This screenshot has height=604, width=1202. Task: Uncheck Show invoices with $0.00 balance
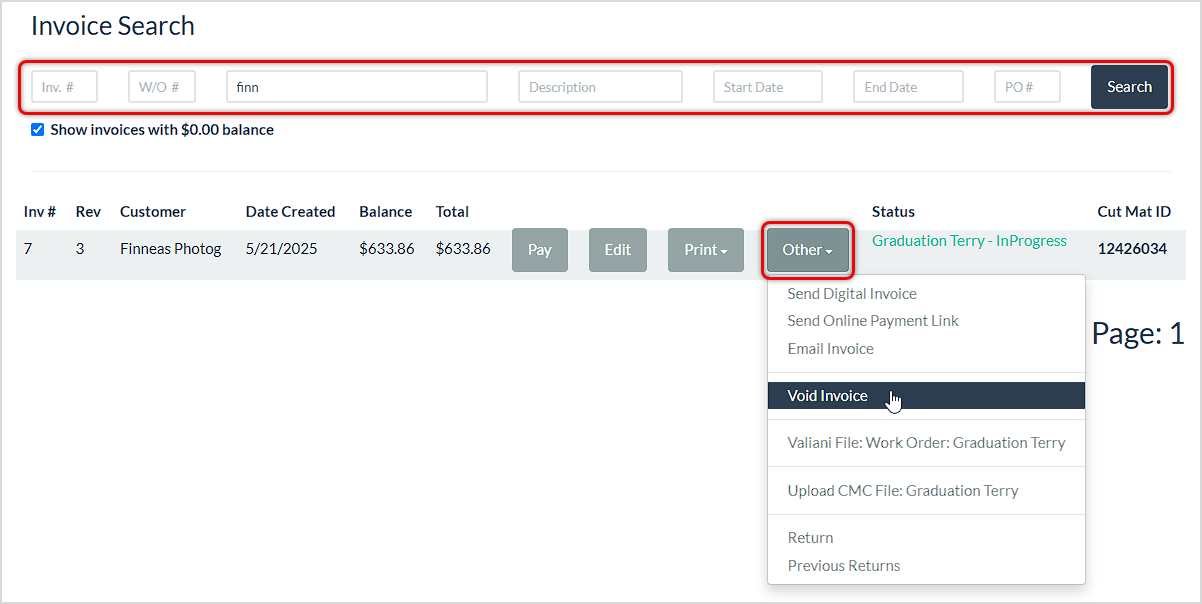tap(37, 129)
